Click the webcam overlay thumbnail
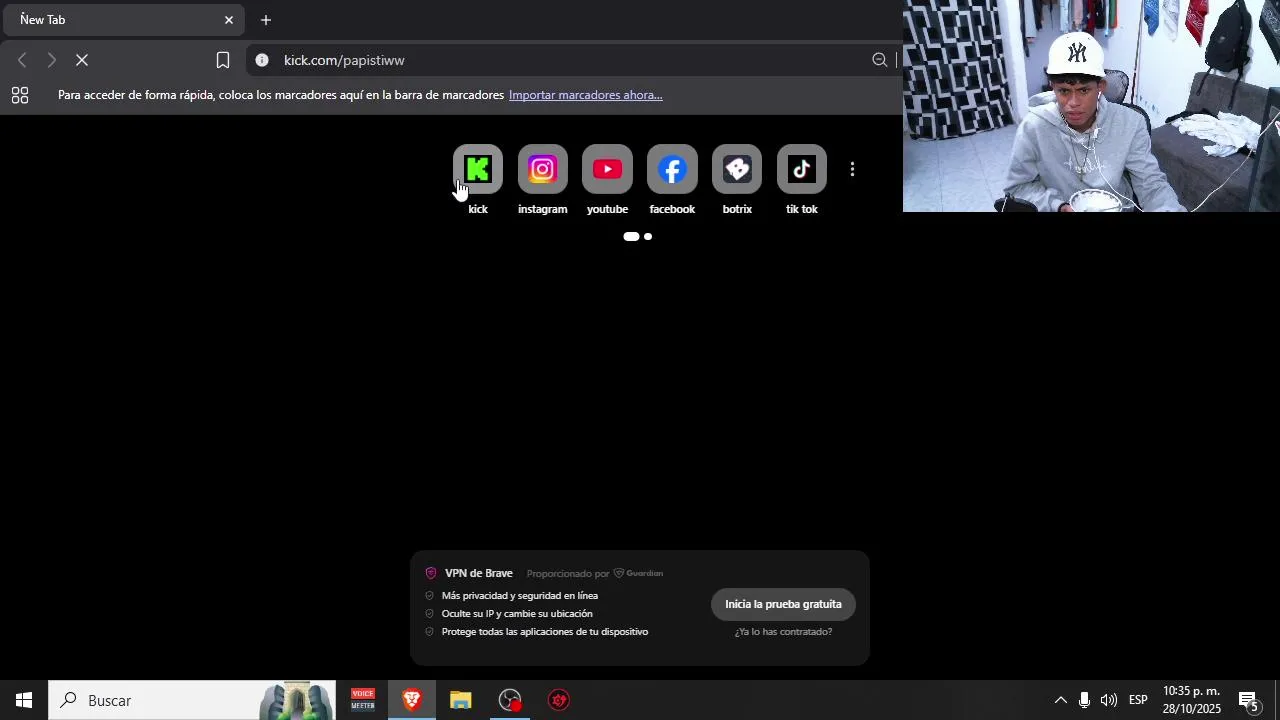 pos(1091,106)
